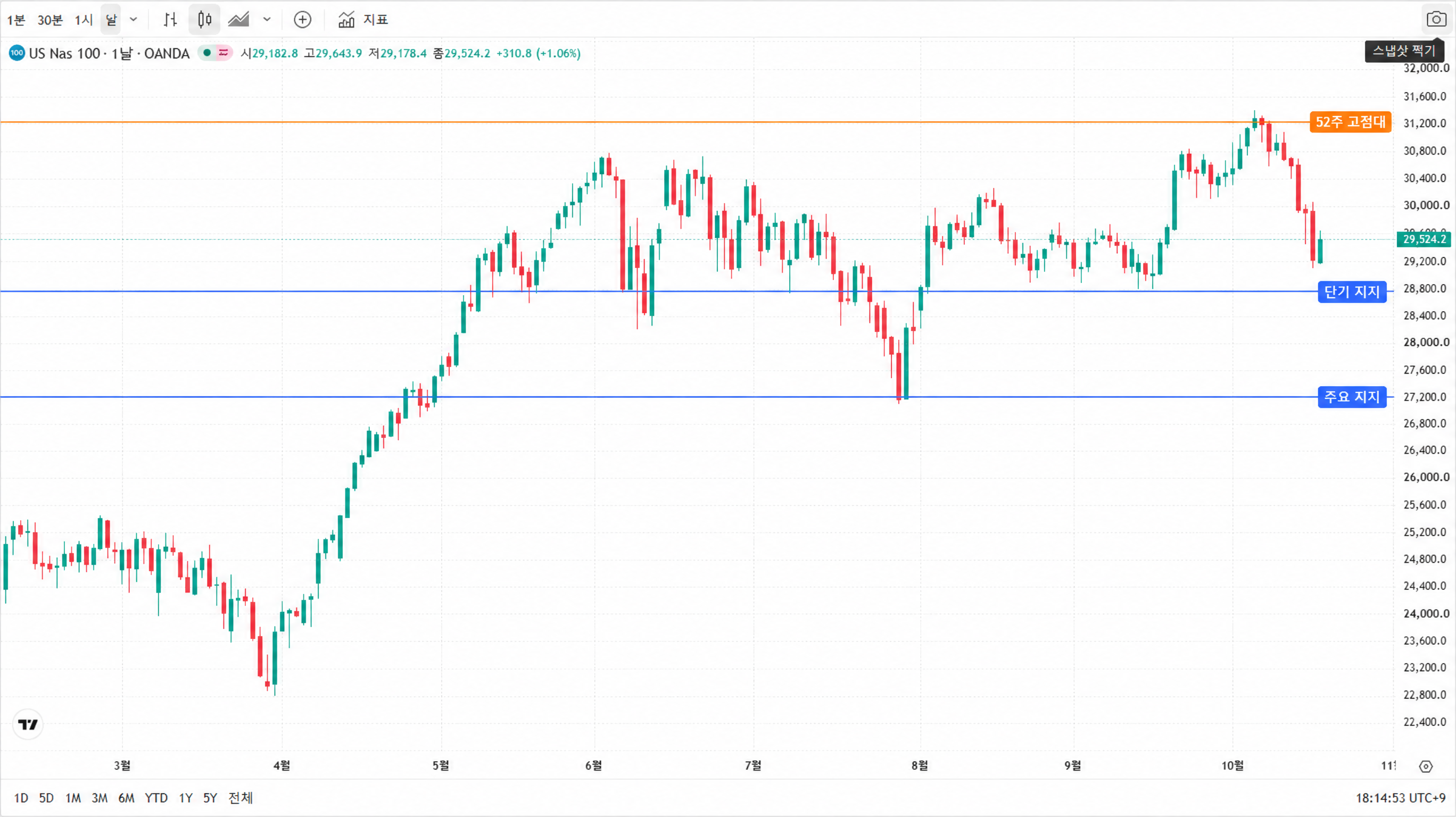Select the 1시 timeframe
The height and width of the screenshot is (817, 1456).
click(84, 20)
